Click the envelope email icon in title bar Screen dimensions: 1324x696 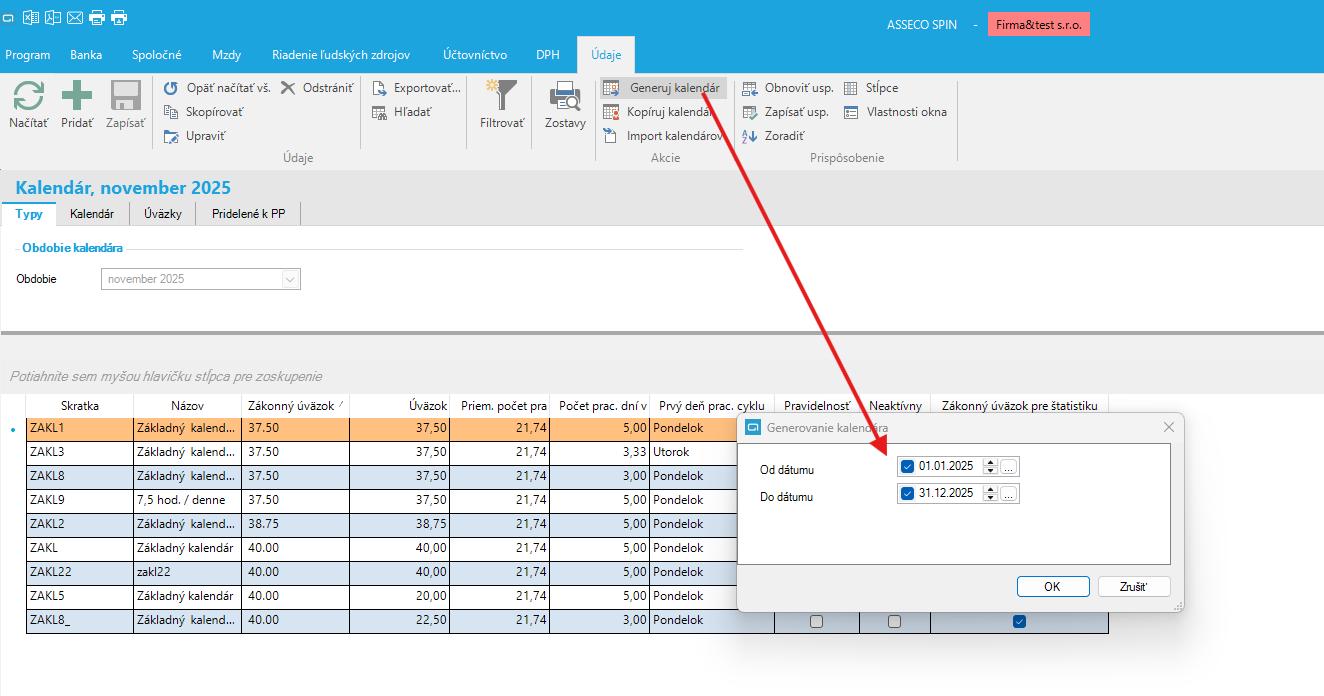(75, 17)
